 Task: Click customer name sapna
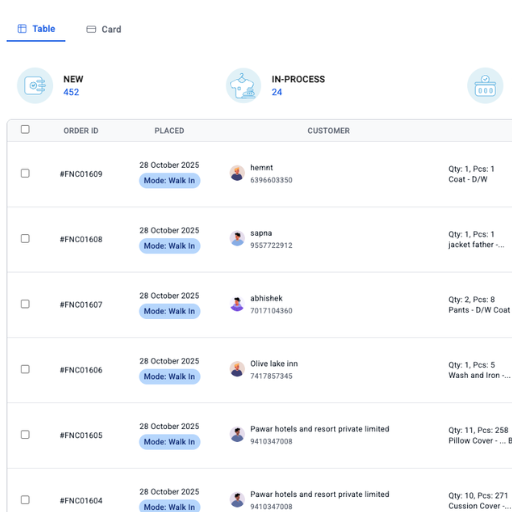pos(261,233)
